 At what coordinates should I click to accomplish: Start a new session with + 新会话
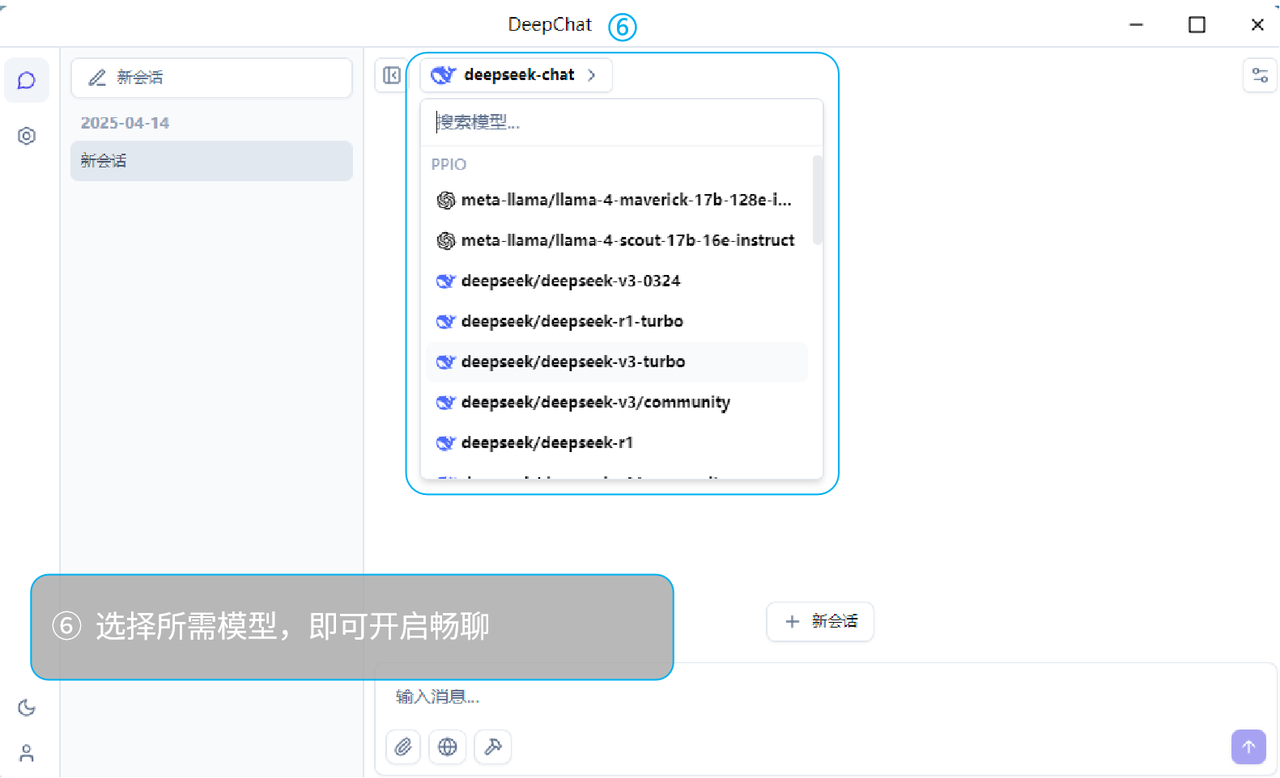820,621
